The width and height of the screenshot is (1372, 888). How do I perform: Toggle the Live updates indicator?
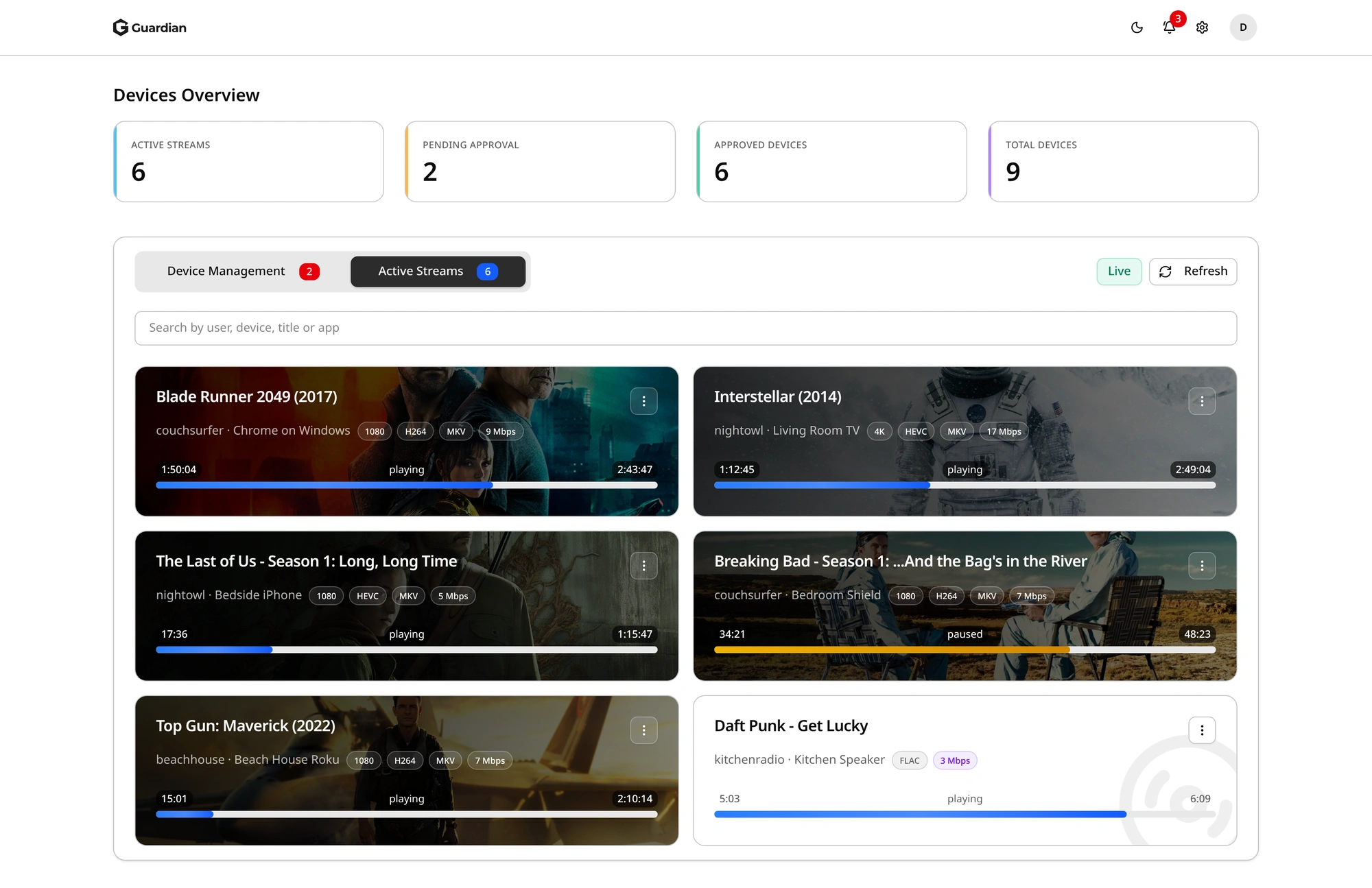point(1119,272)
